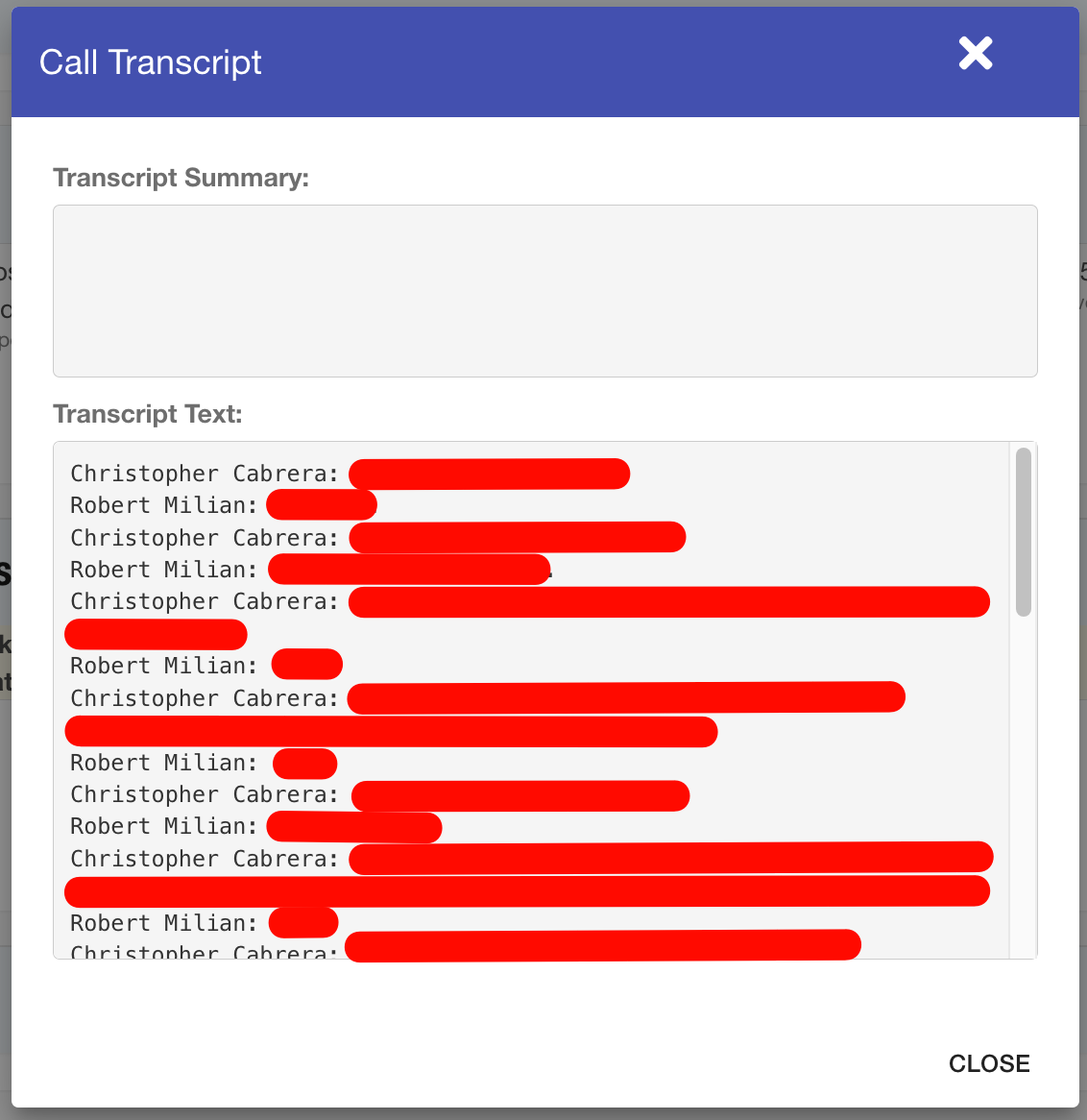1087x1120 pixels.
Task: Click fourth Robert Milian speaker label
Action: (163, 763)
